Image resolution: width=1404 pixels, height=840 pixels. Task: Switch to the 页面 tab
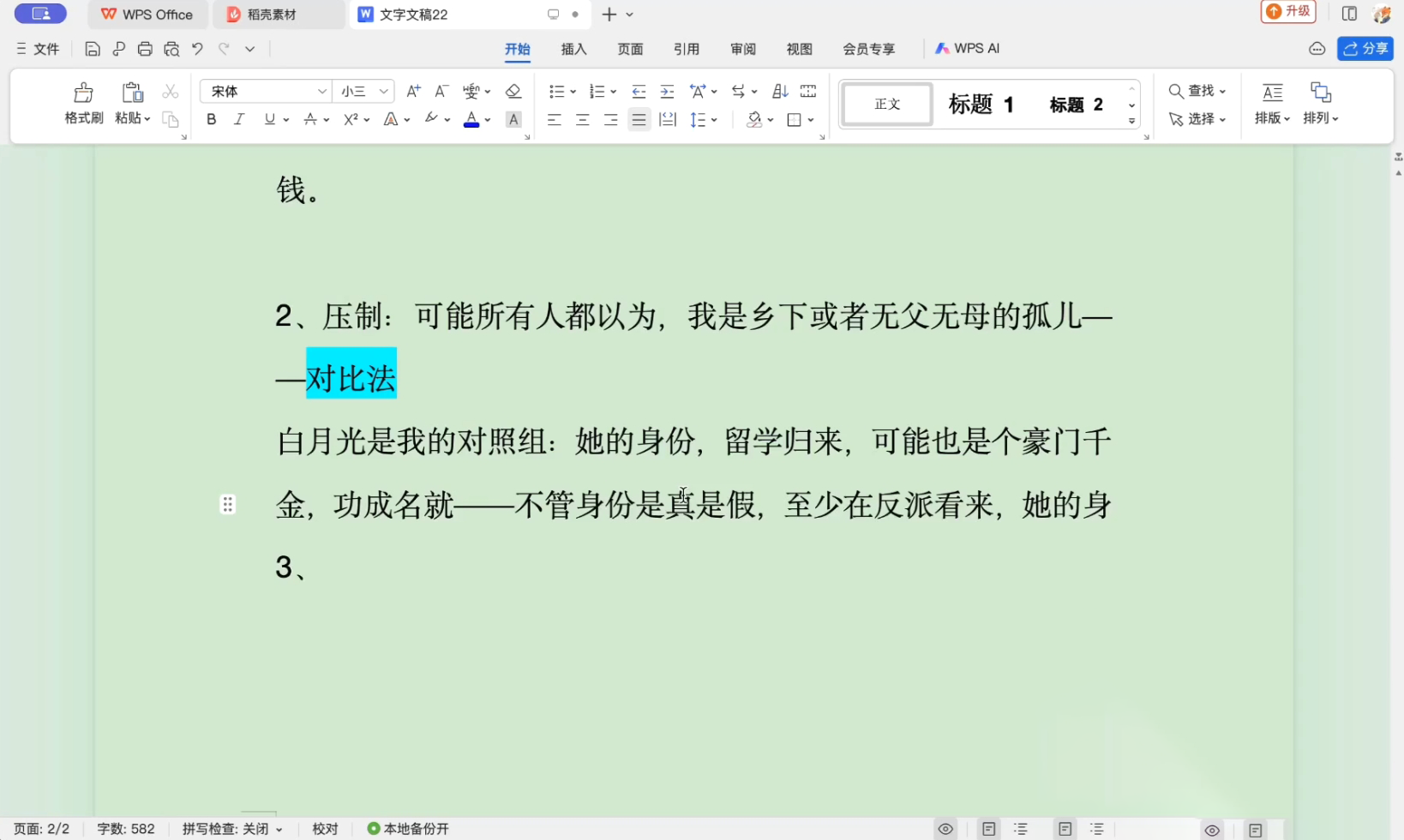coord(630,49)
